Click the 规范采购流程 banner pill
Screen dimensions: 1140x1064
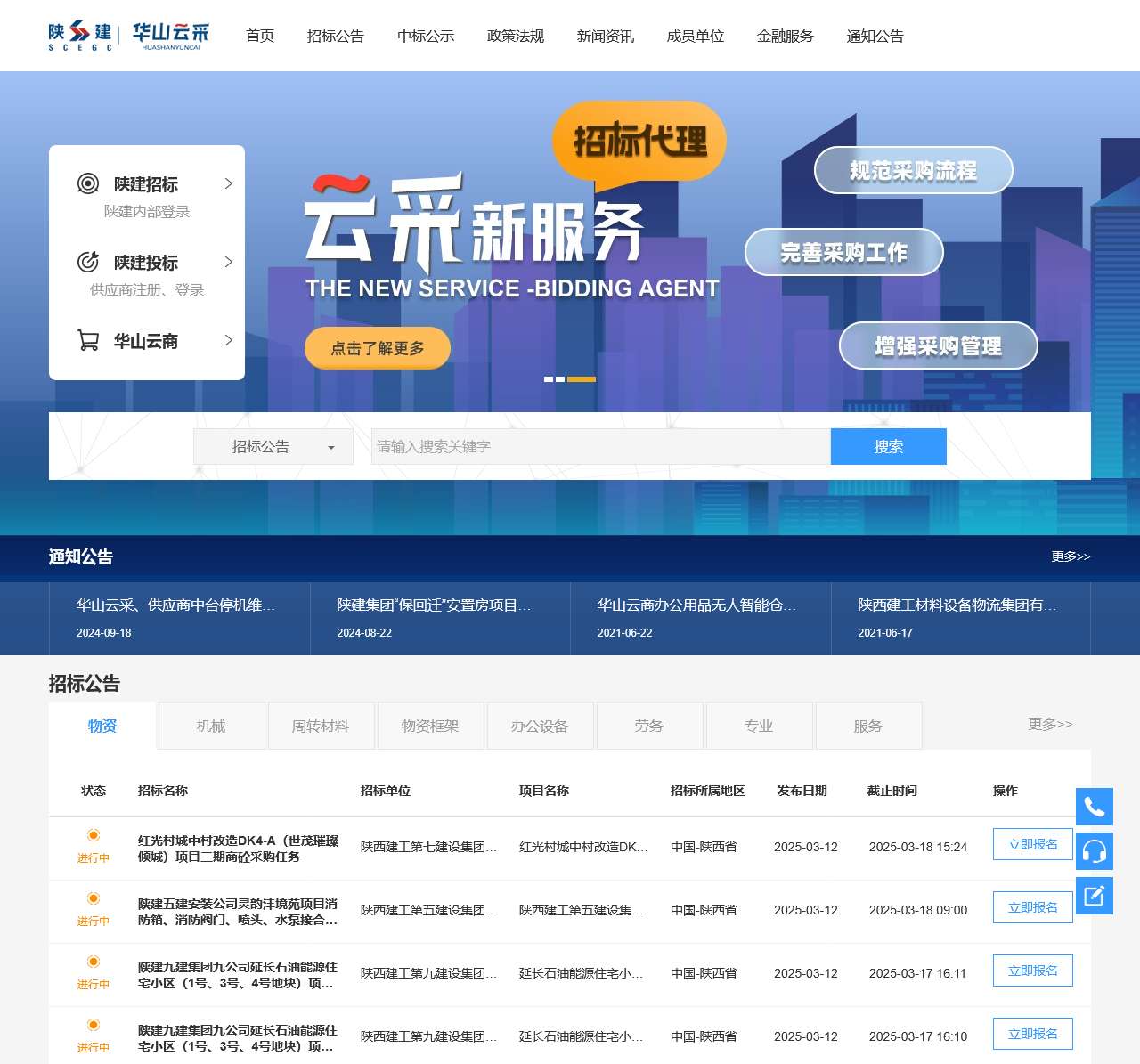coord(914,170)
